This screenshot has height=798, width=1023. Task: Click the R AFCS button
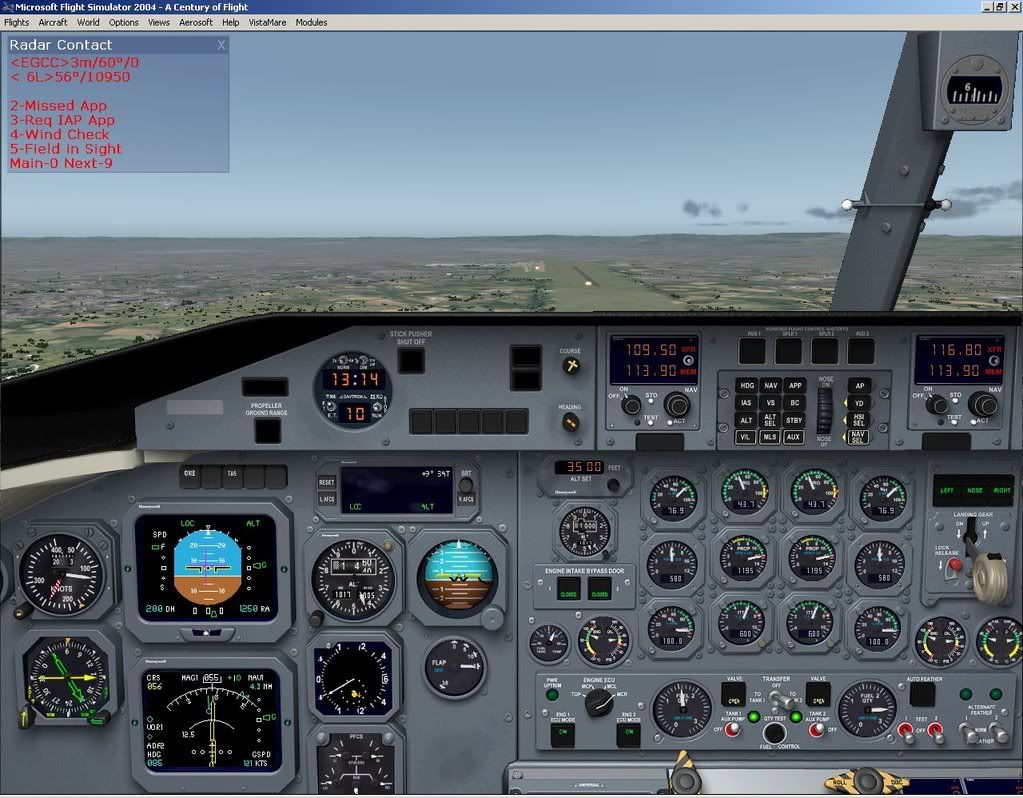click(466, 499)
